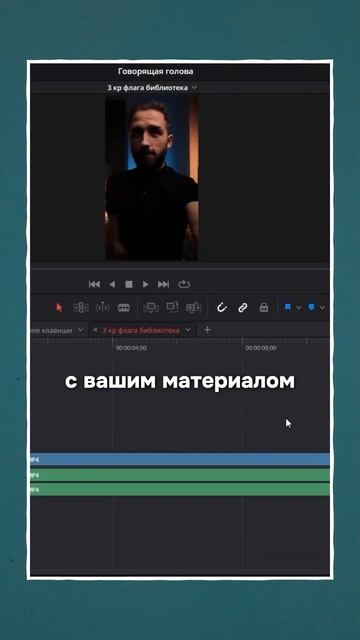The width and height of the screenshot is (360, 640).
Task: Select the lower green audio clip
Action: 180,489
